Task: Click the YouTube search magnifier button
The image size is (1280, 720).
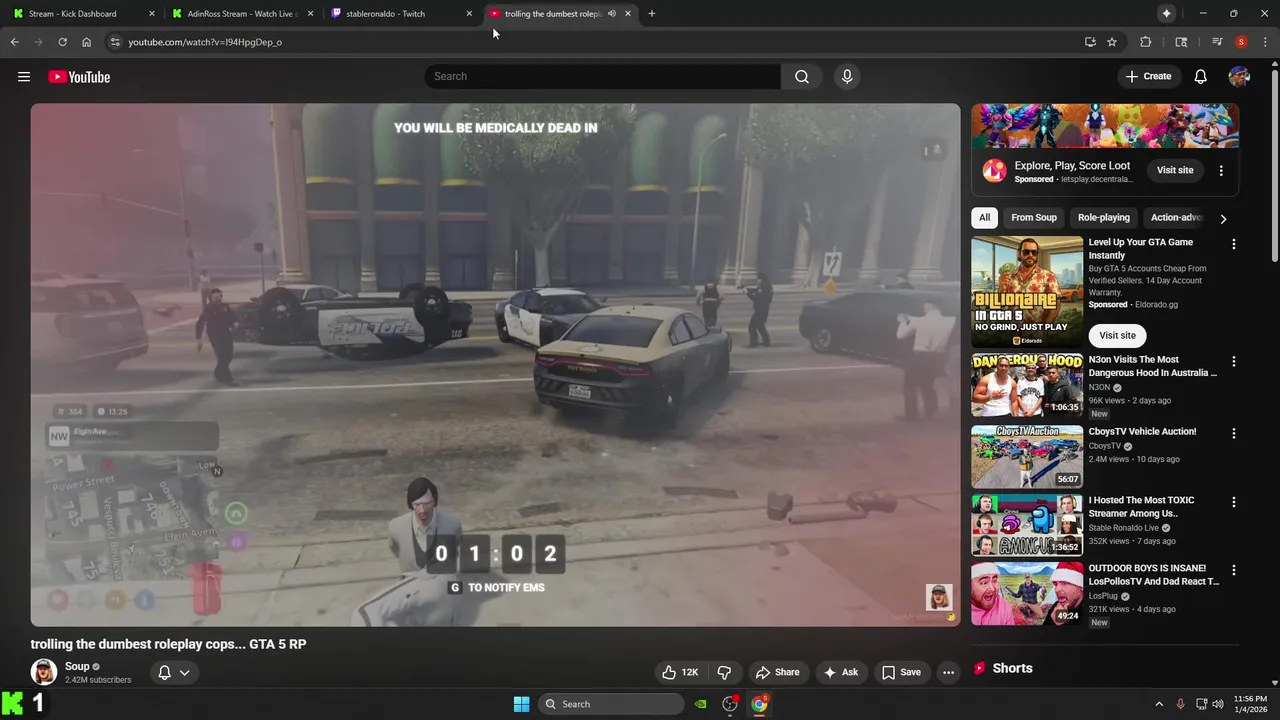Action: 802,77
